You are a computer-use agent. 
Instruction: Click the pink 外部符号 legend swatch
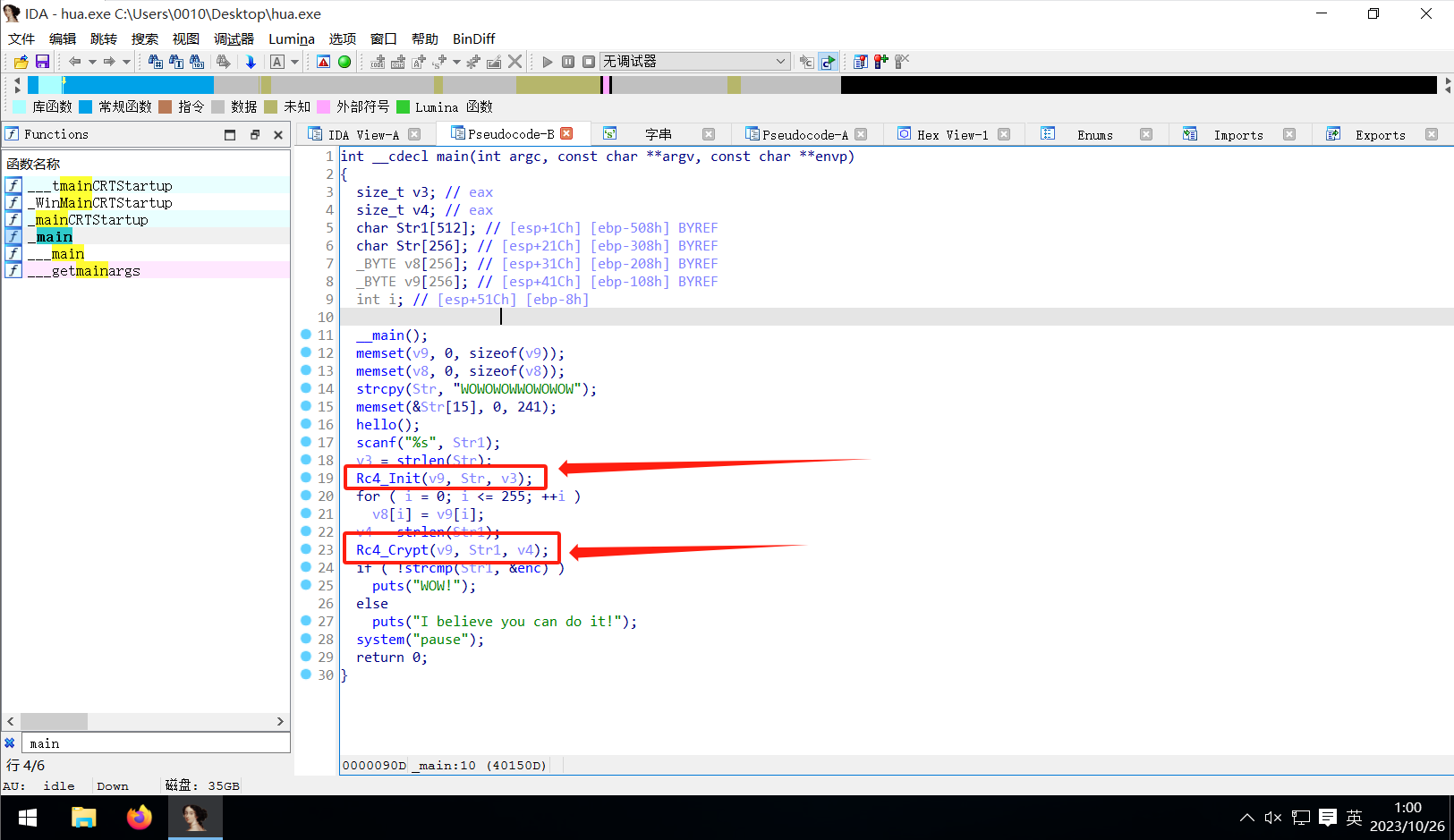[x=324, y=106]
